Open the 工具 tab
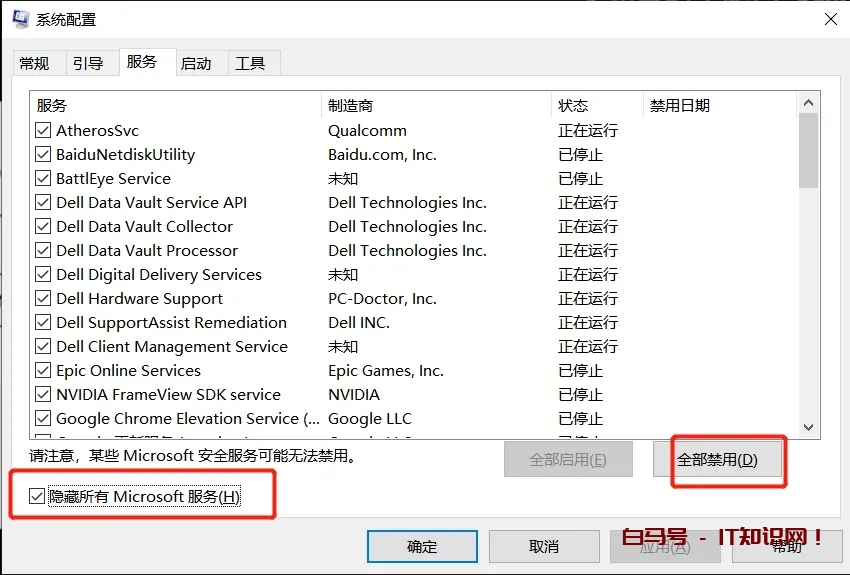The width and height of the screenshot is (850, 575). click(x=250, y=63)
